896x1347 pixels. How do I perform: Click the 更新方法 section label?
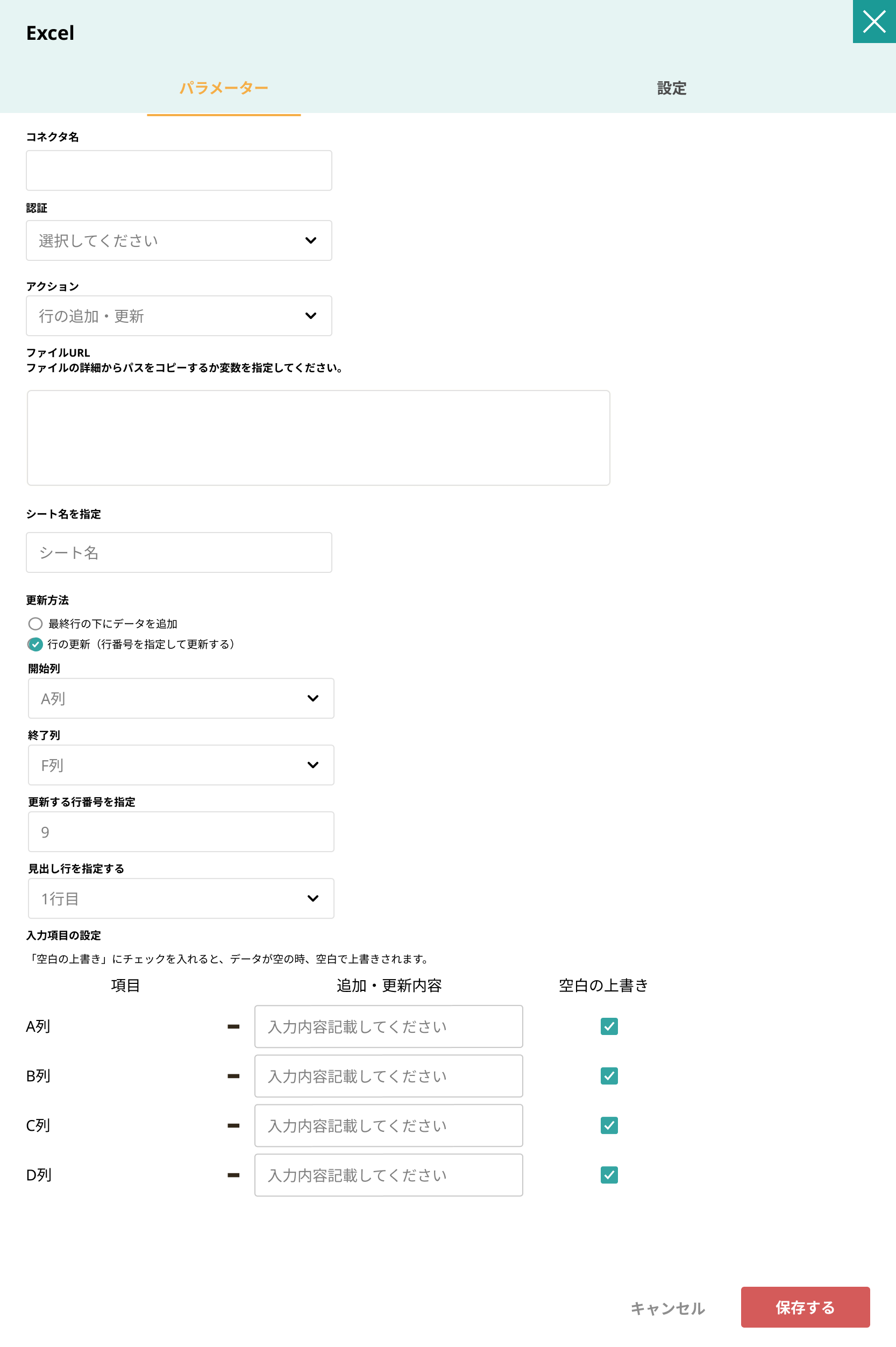coord(47,600)
